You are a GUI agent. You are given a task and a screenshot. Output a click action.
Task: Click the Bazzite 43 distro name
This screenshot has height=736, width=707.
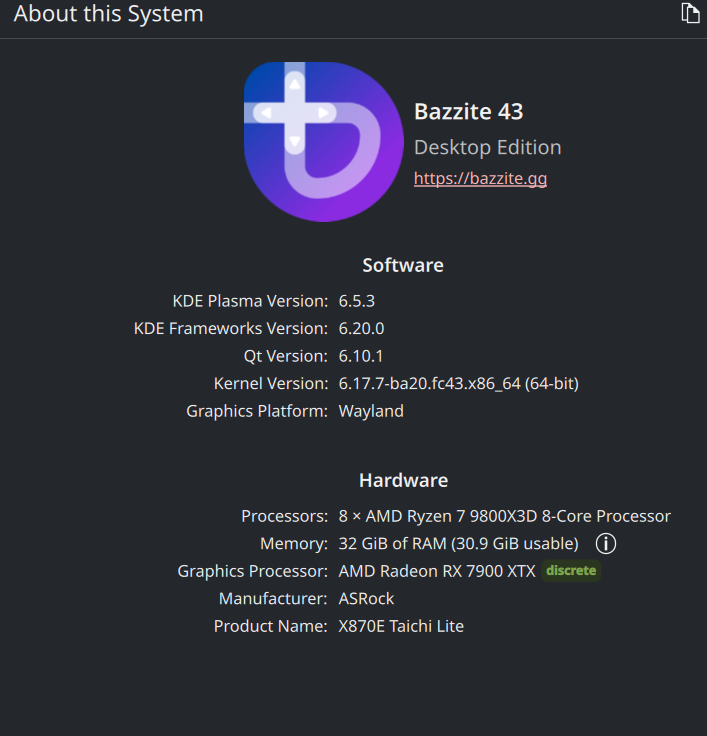click(468, 111)
